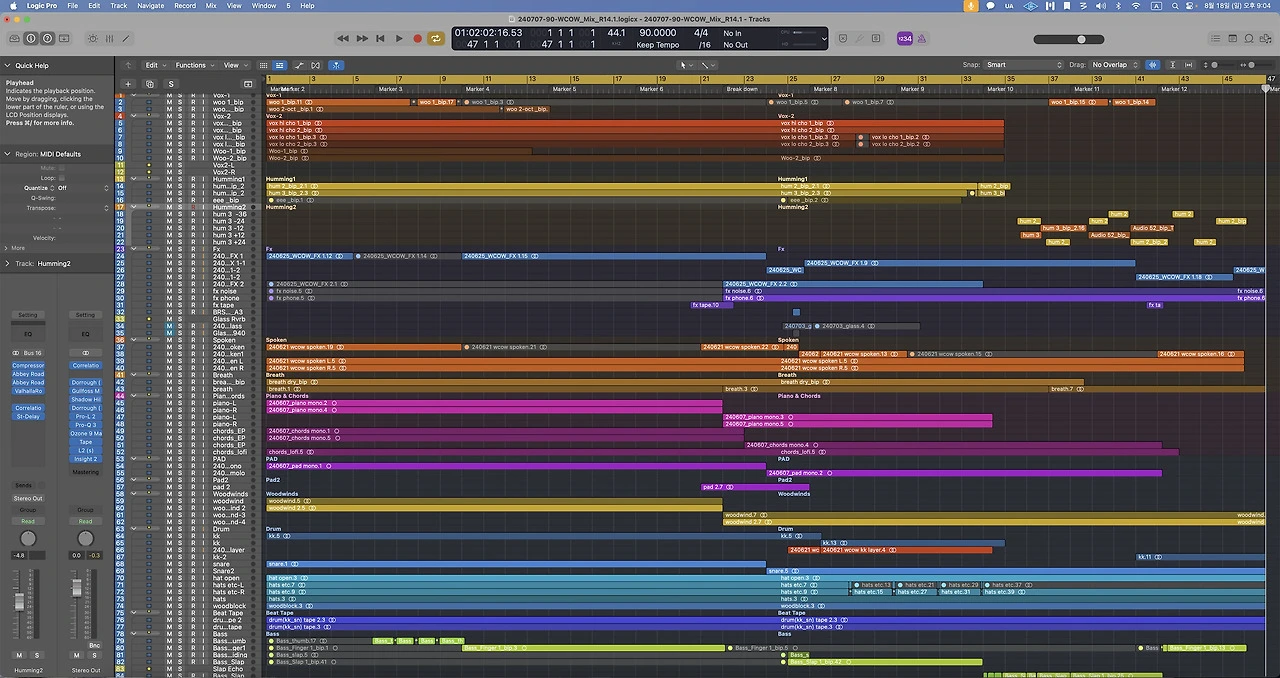Toggle the yellow Cycle mode button

coord(436,39)
